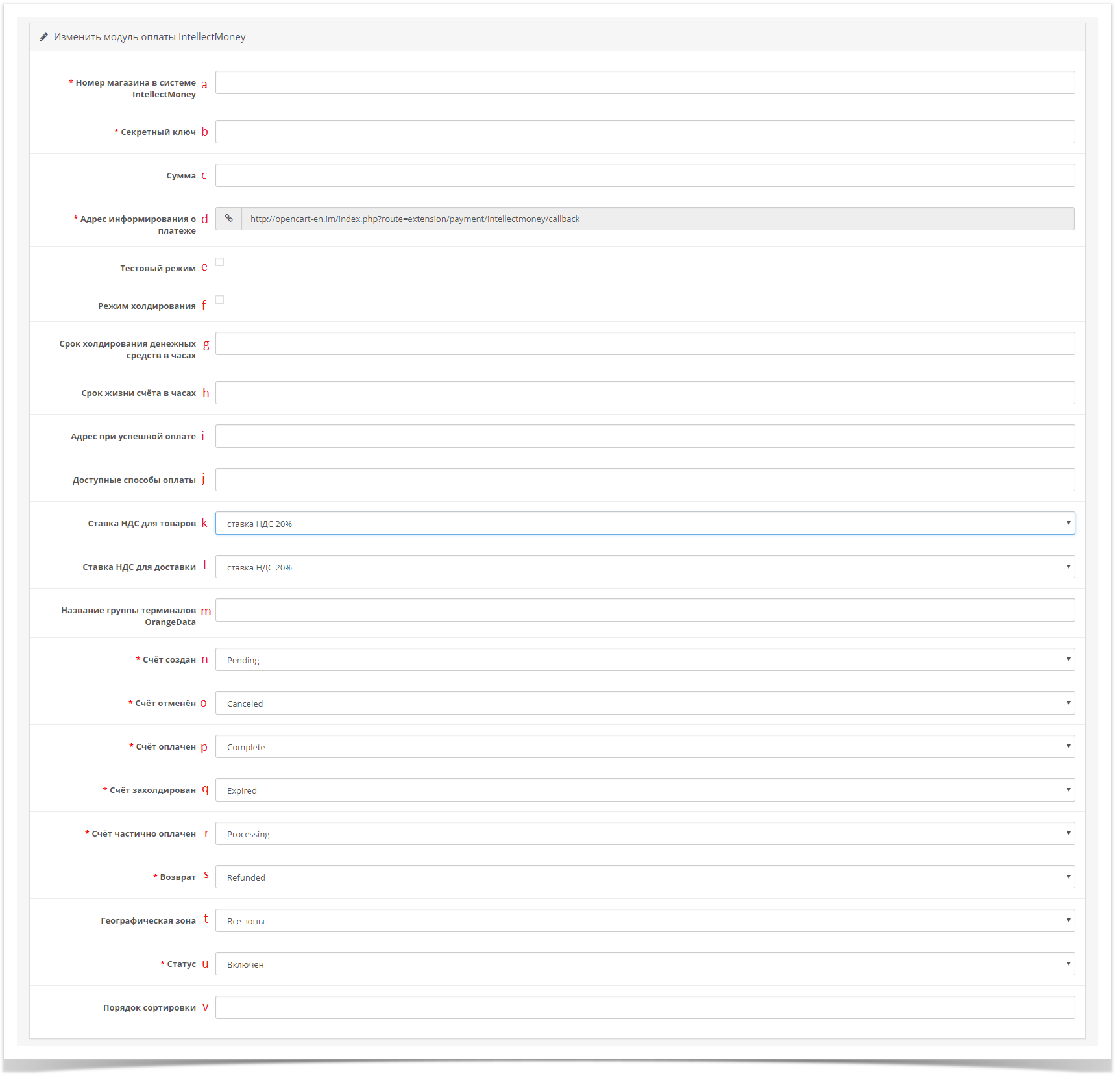Enable the Тестовый режим checkbox
This screenshot has height=1078, width=1120.
pyautogui.click(x=220, y=262)
